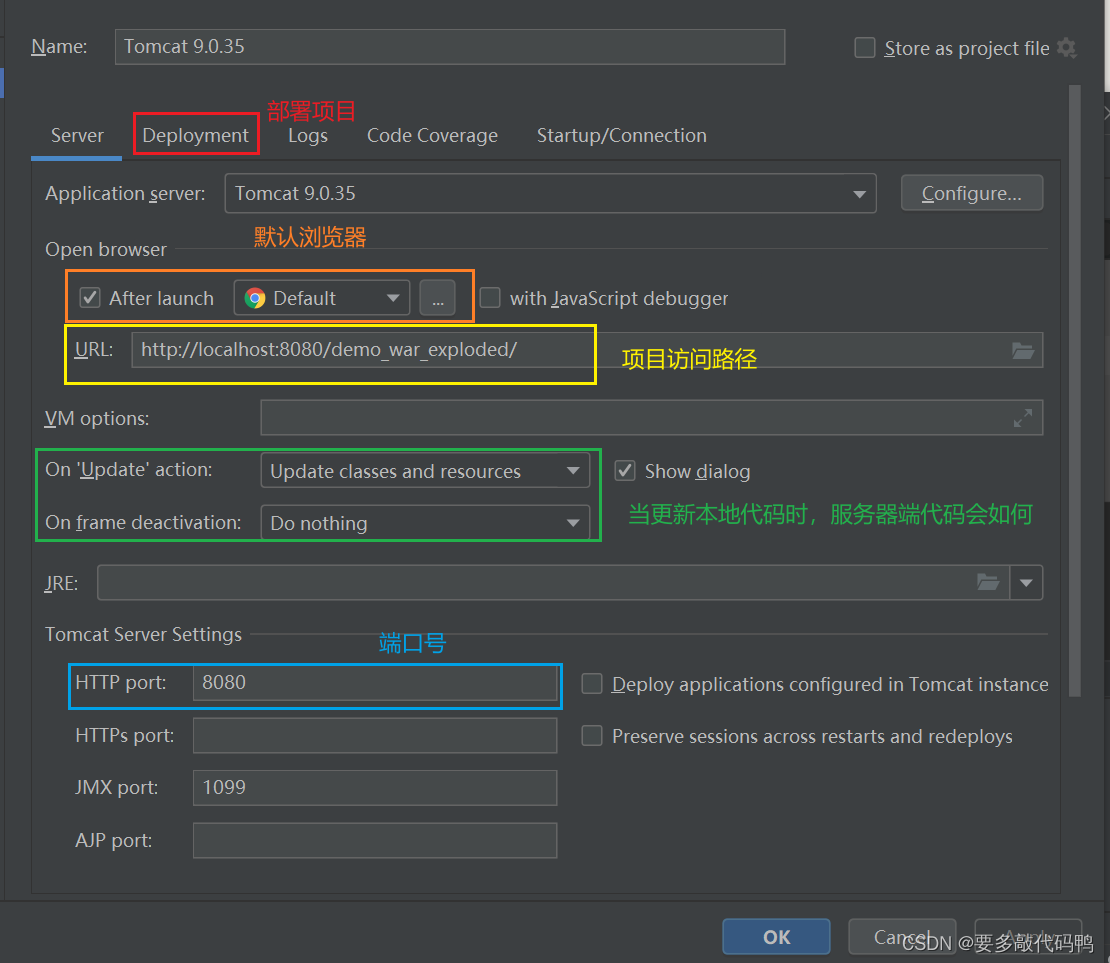
Task: Check Deploy applications configured in Tomcat instance
Action: point(592,683)
